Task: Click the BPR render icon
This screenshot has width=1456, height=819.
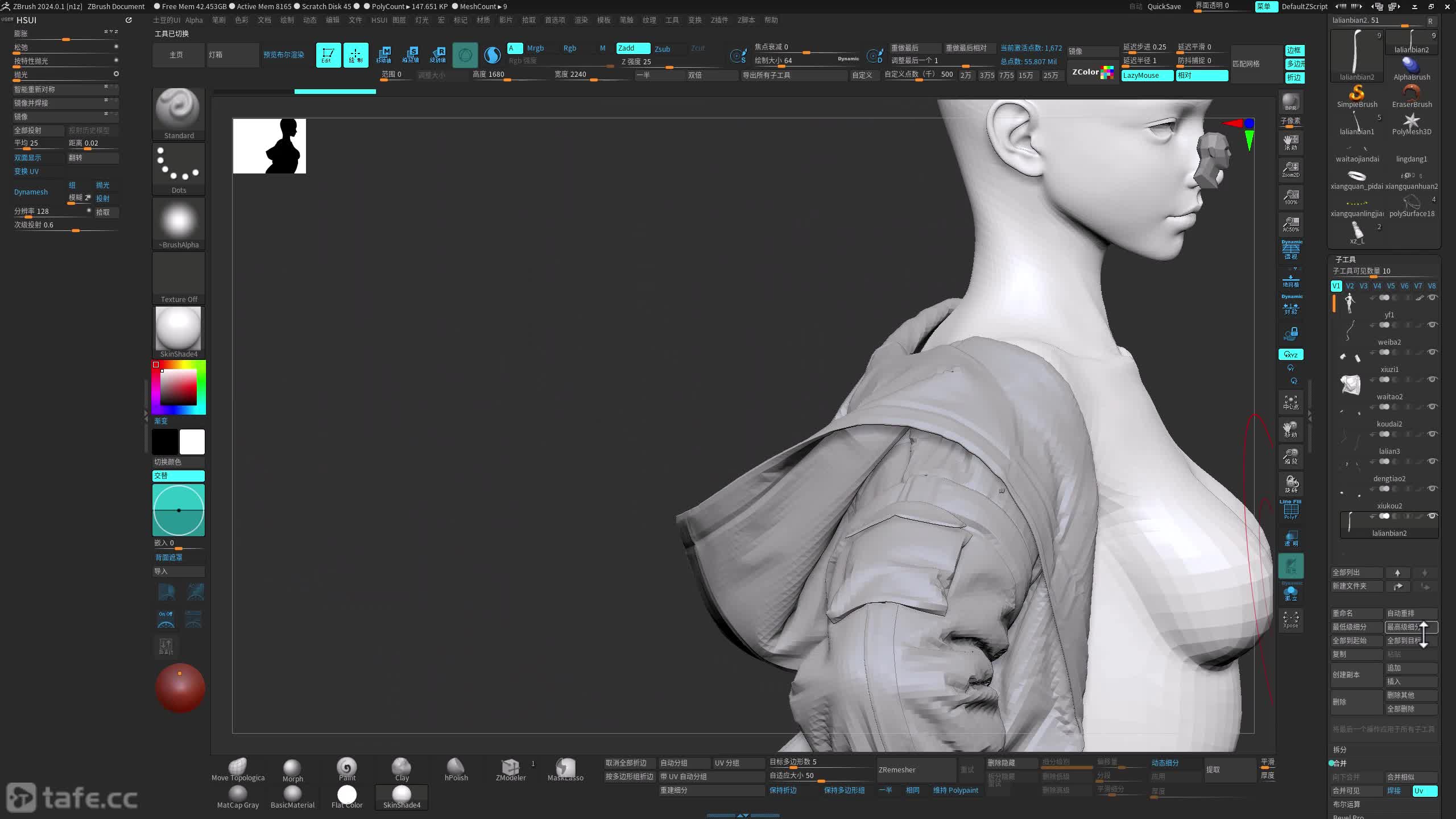Action: (1290, 103)
